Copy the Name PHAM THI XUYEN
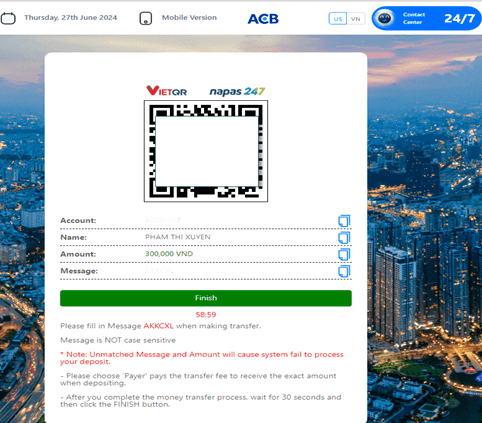Viewport: 482px width, 423px height. point(344,238)
